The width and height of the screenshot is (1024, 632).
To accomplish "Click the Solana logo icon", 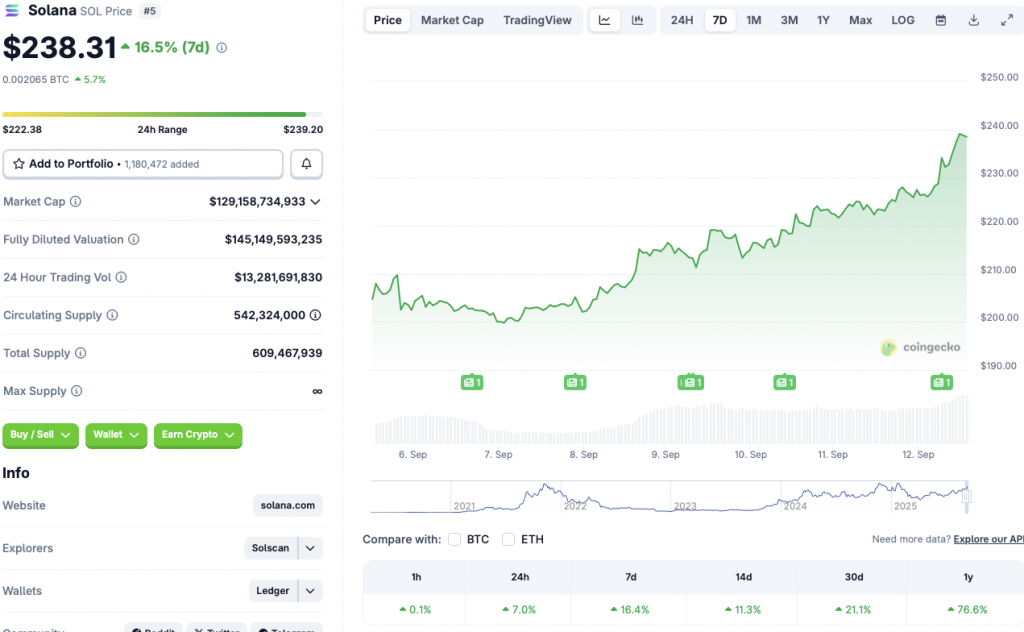I will (12, 10).
